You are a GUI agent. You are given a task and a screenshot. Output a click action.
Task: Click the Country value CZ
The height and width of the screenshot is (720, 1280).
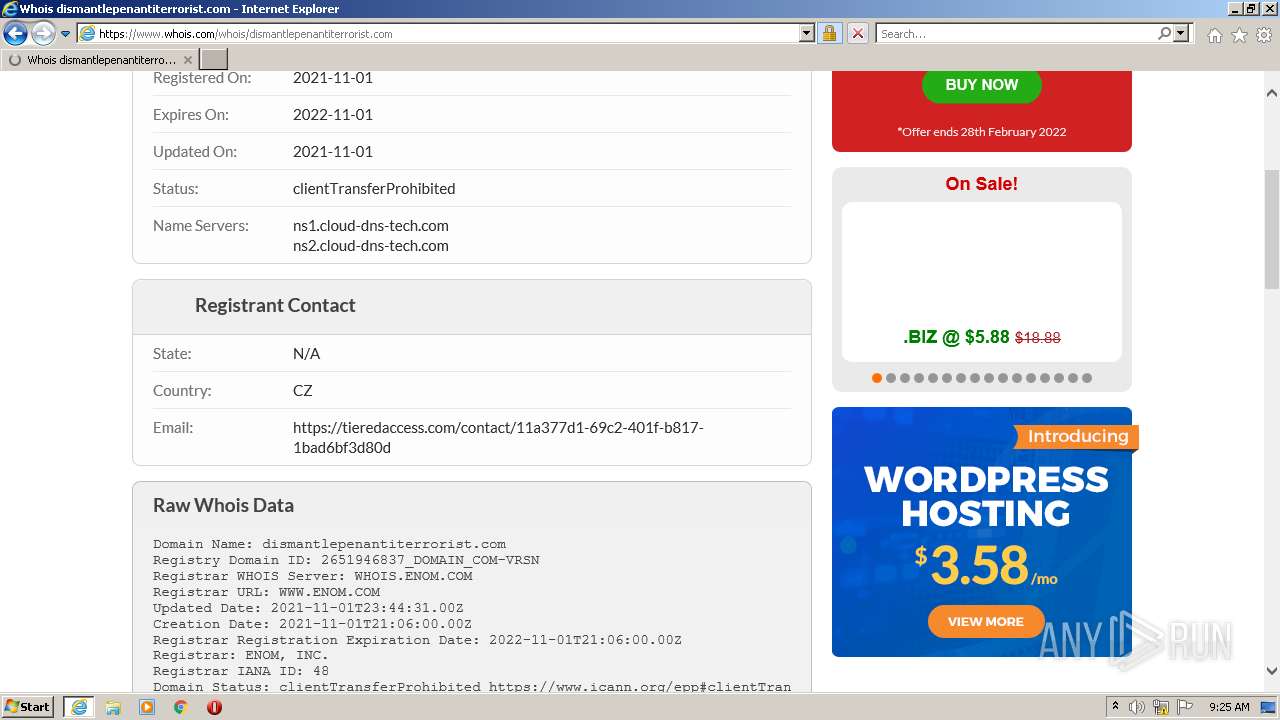tap(303, 390)
